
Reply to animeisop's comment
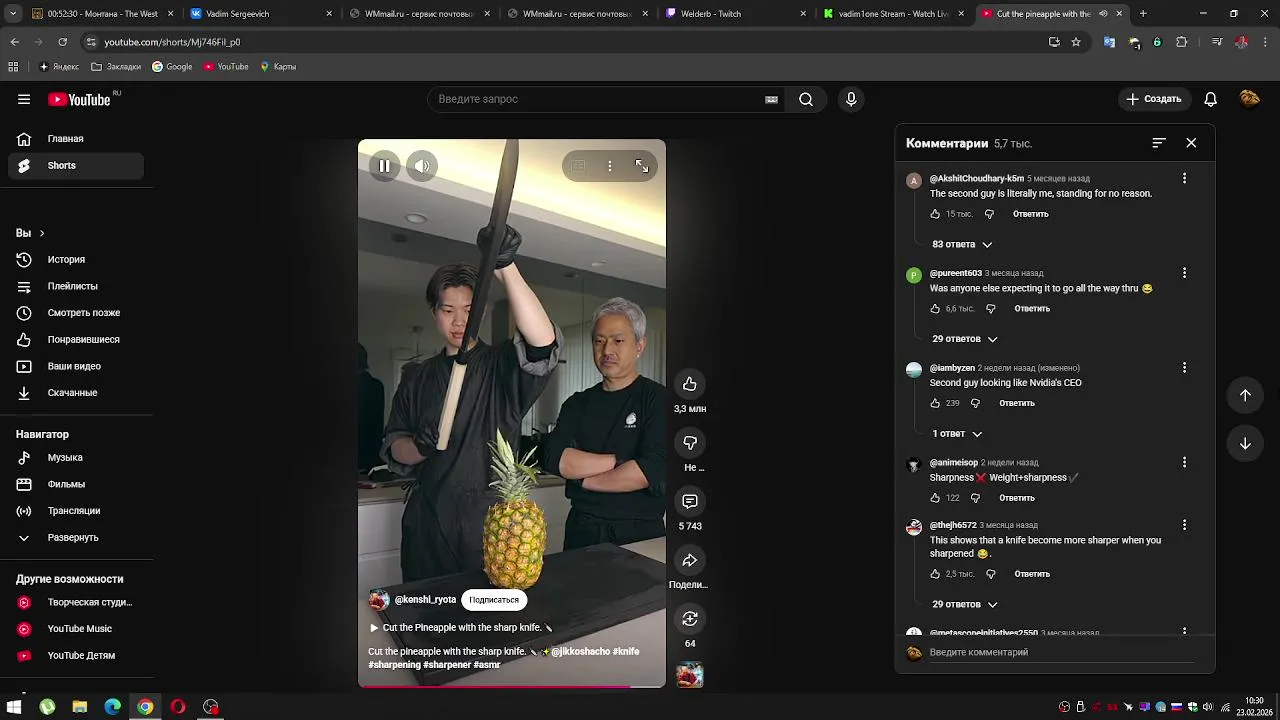click(1017, 498)
